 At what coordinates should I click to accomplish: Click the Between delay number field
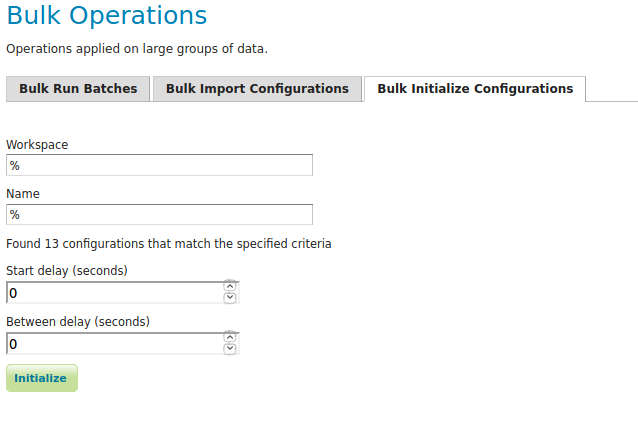coord(114,343)
